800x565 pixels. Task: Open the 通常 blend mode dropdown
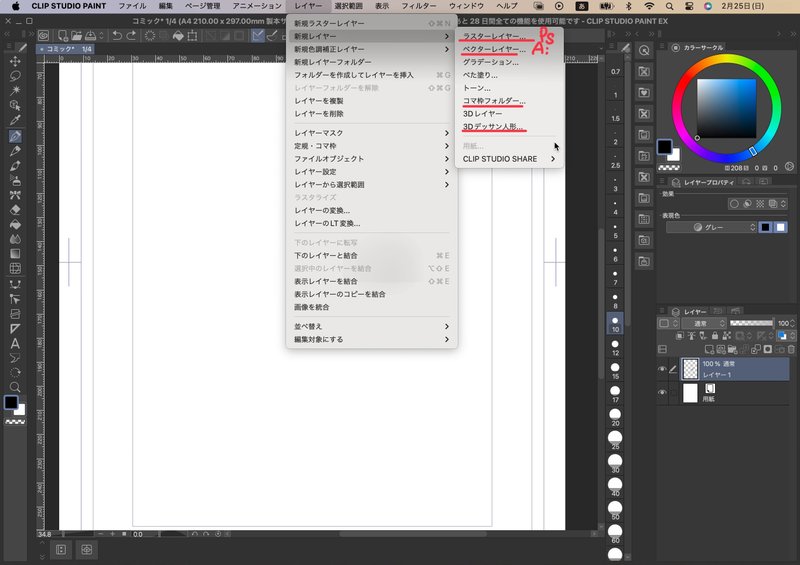click(x=704, y=323)
